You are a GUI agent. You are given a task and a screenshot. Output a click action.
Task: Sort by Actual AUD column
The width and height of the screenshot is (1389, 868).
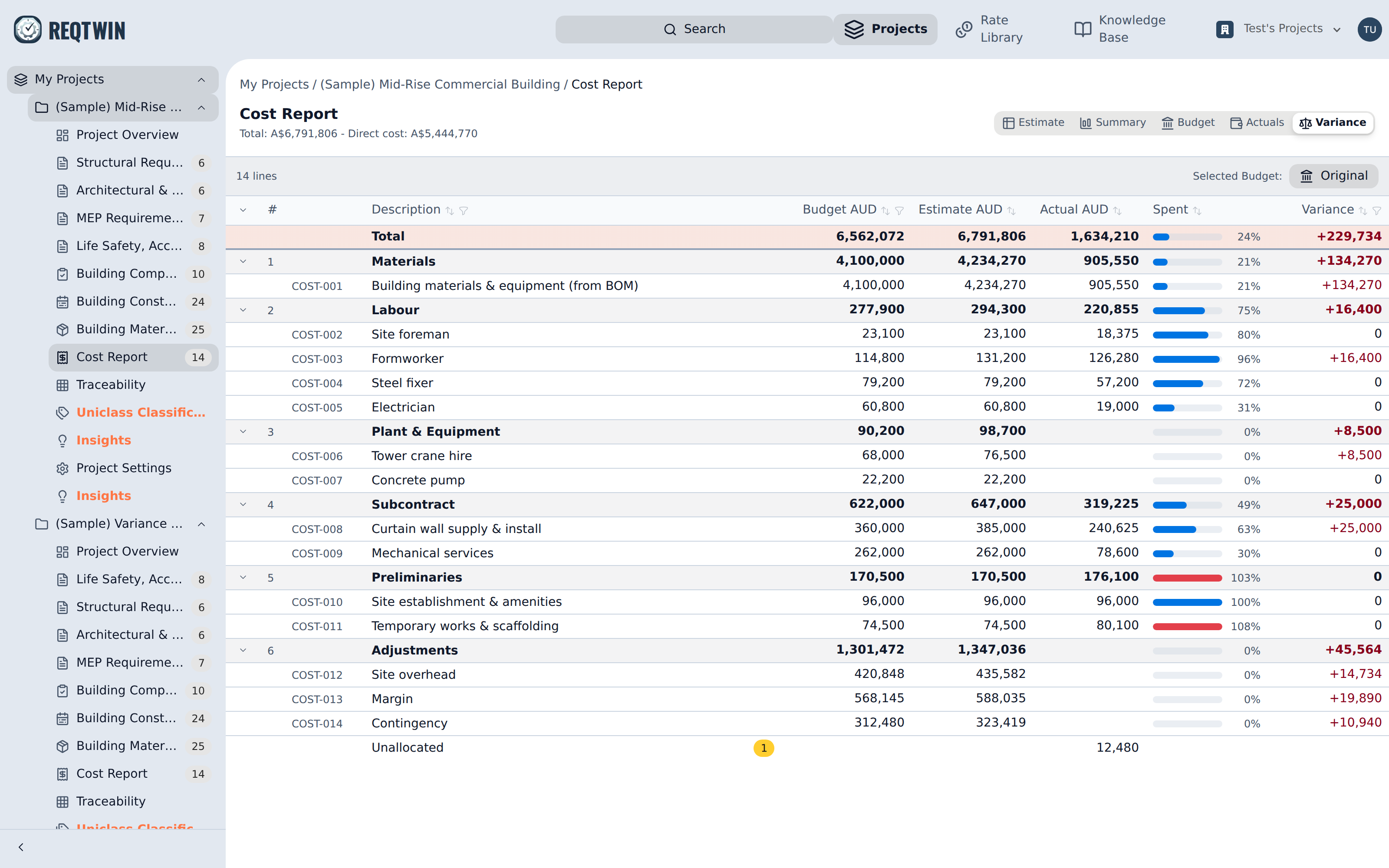point(1117,210)
